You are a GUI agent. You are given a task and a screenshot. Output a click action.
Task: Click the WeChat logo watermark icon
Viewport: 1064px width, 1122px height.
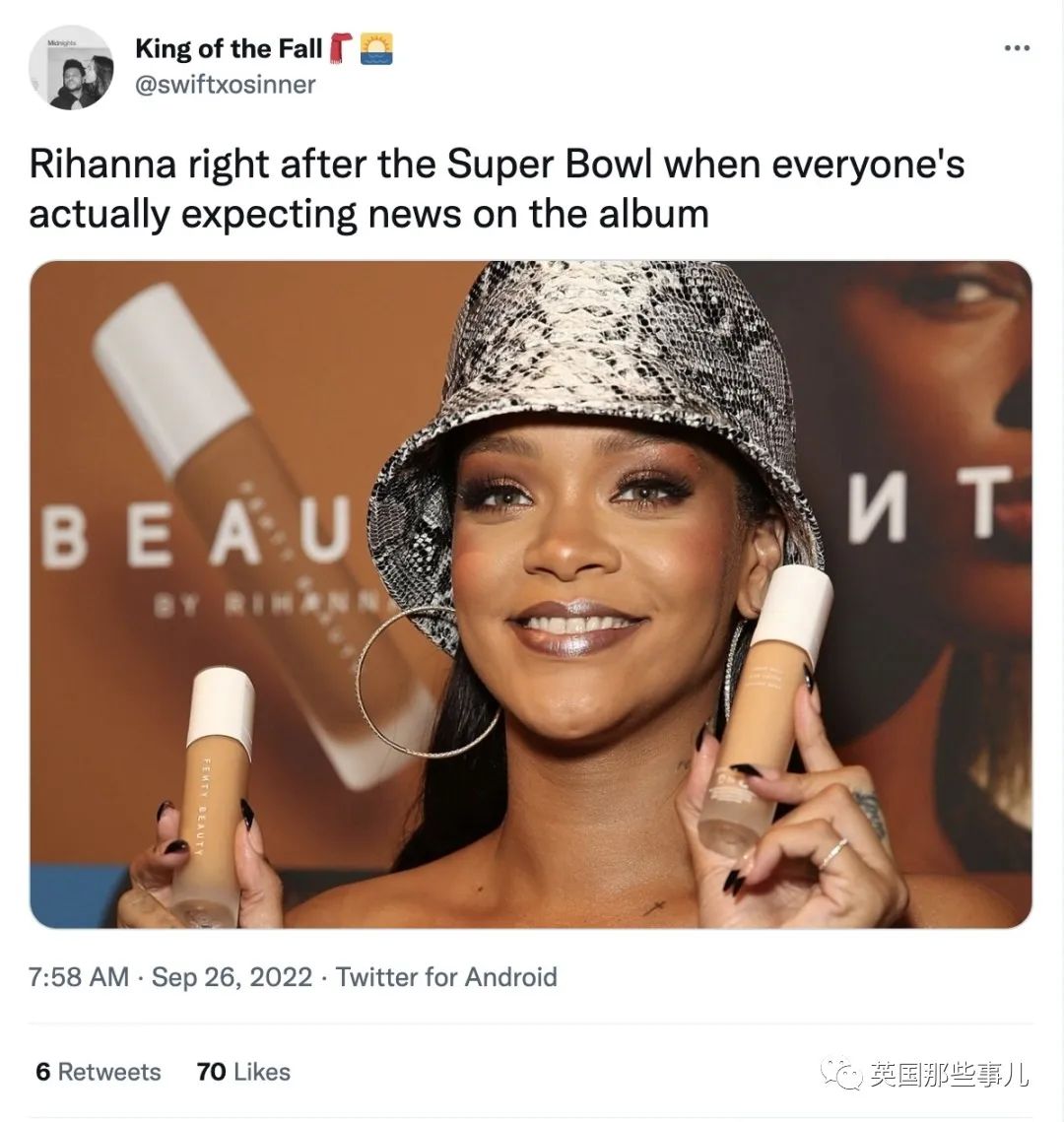[842, 1074]
